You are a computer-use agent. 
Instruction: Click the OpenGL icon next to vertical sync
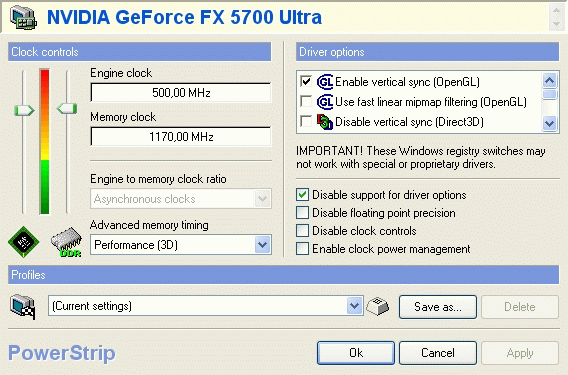[325, 82]
